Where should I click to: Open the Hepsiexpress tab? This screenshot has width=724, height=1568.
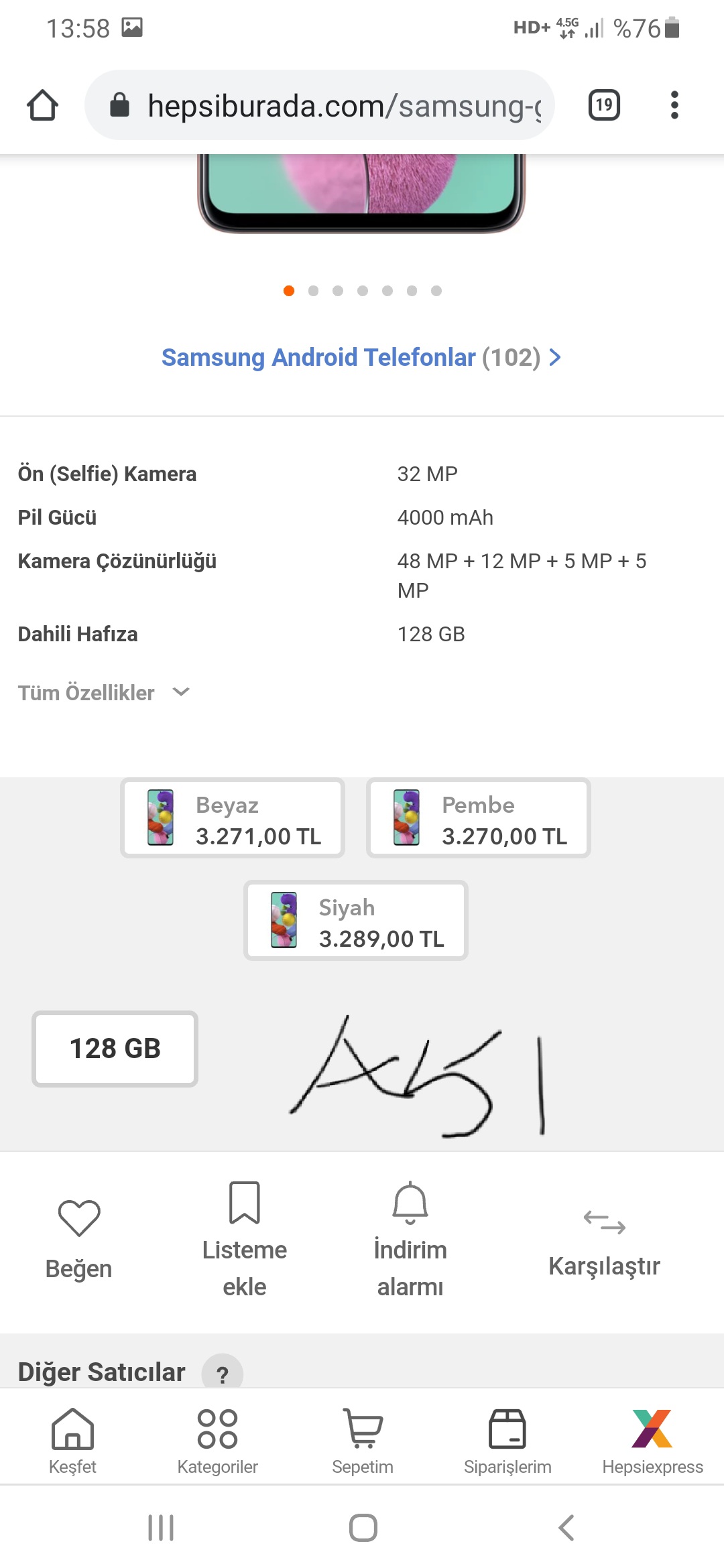click(x=652, y=1441)
